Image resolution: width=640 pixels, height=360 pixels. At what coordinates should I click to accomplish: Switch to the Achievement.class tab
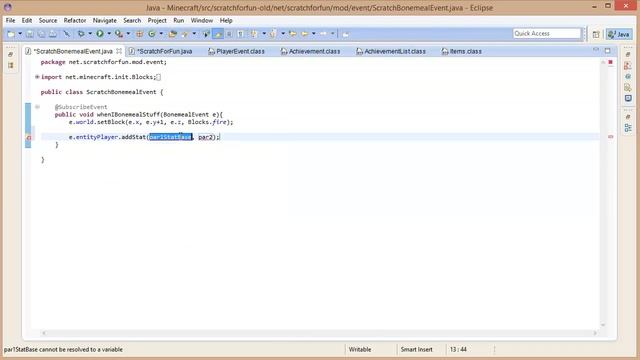[x=310, y=51]
